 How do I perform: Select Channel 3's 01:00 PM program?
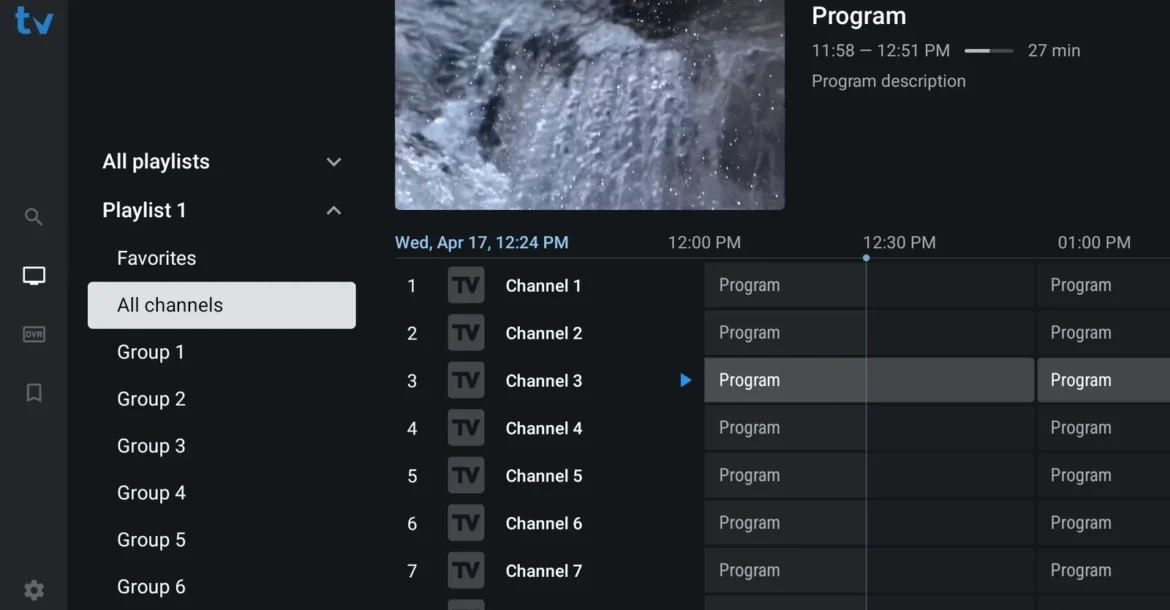coord(1102,380)
